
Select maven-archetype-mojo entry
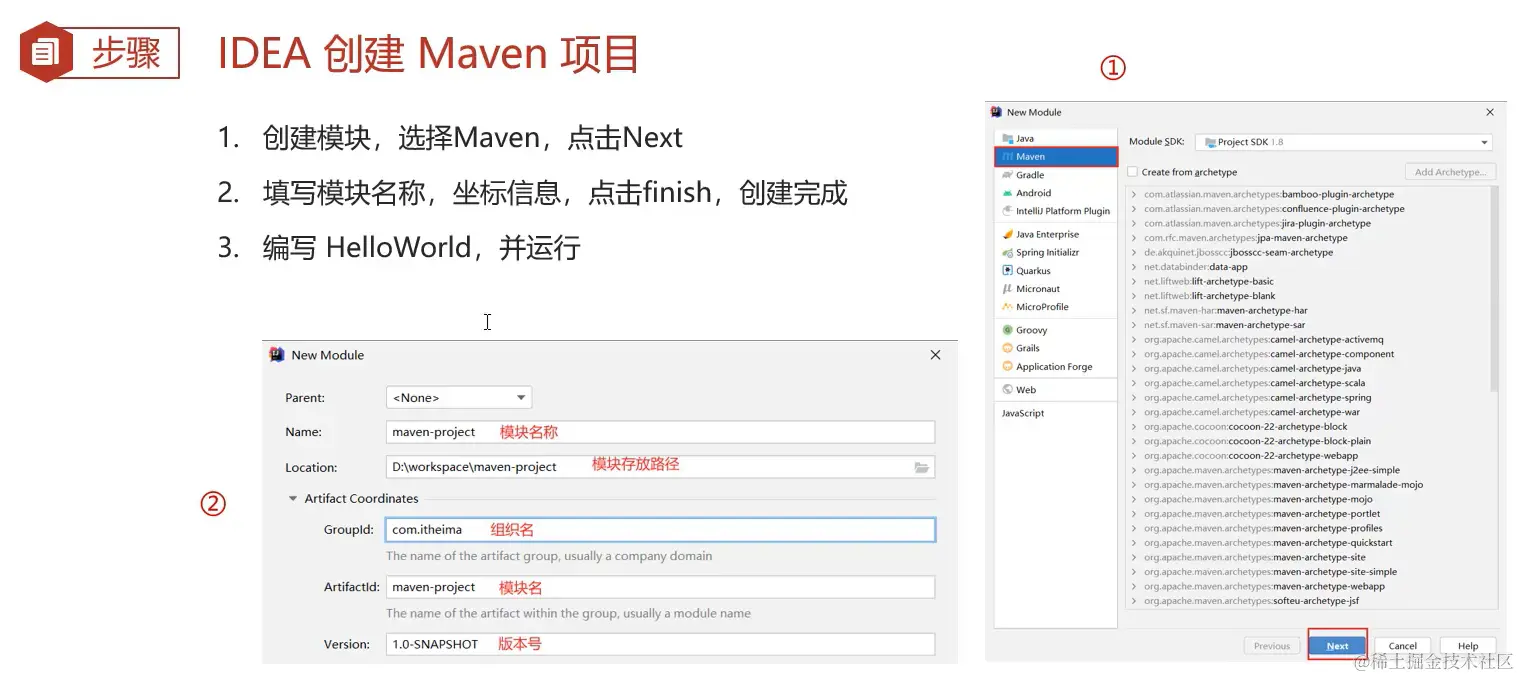[x=1259, y=499]
